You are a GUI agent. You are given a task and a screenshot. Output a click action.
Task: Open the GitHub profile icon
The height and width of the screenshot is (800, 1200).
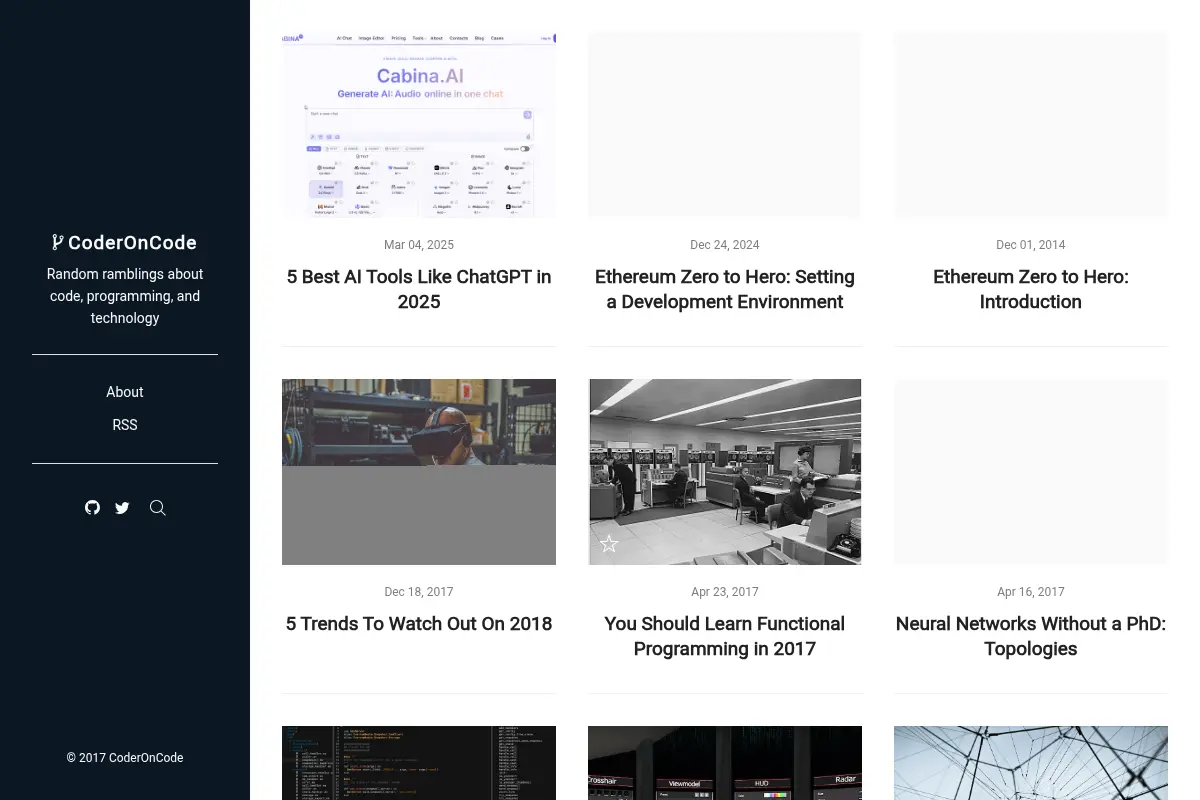[92, 508]
